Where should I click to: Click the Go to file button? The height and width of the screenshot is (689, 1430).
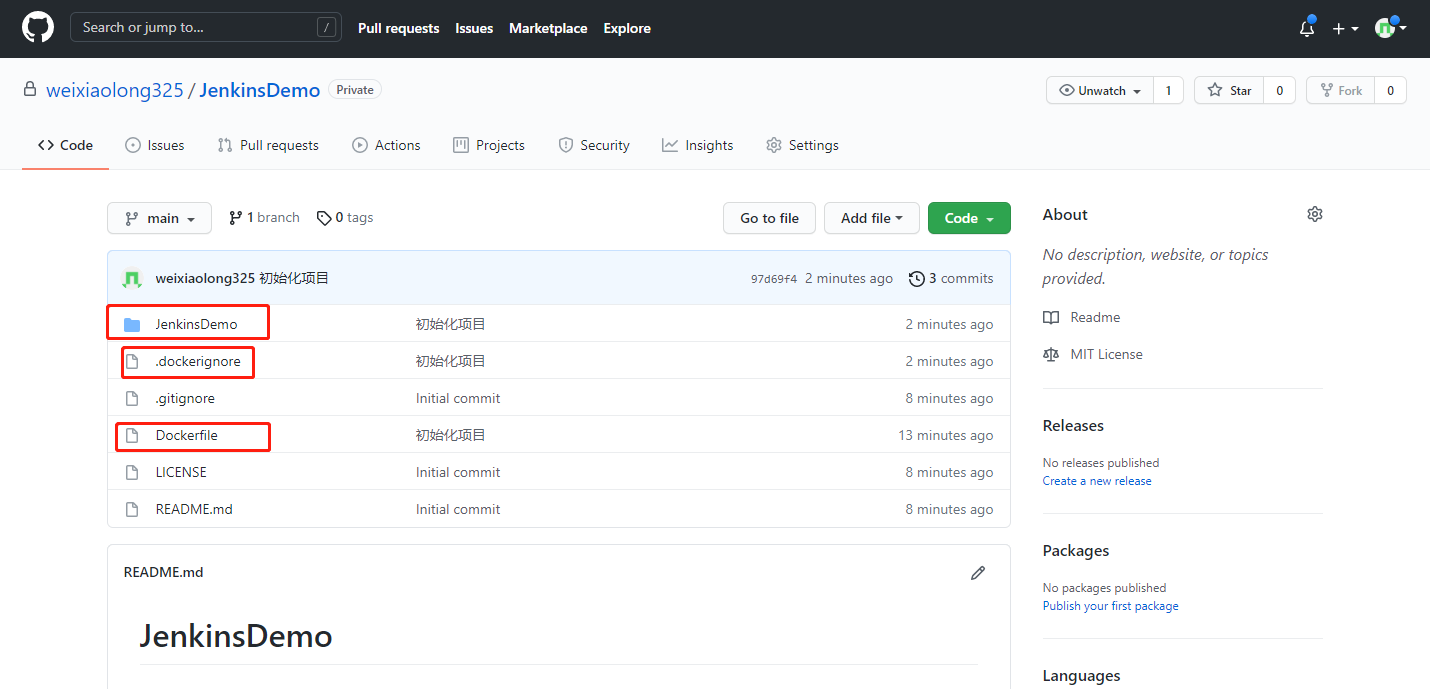click(769, 218)
